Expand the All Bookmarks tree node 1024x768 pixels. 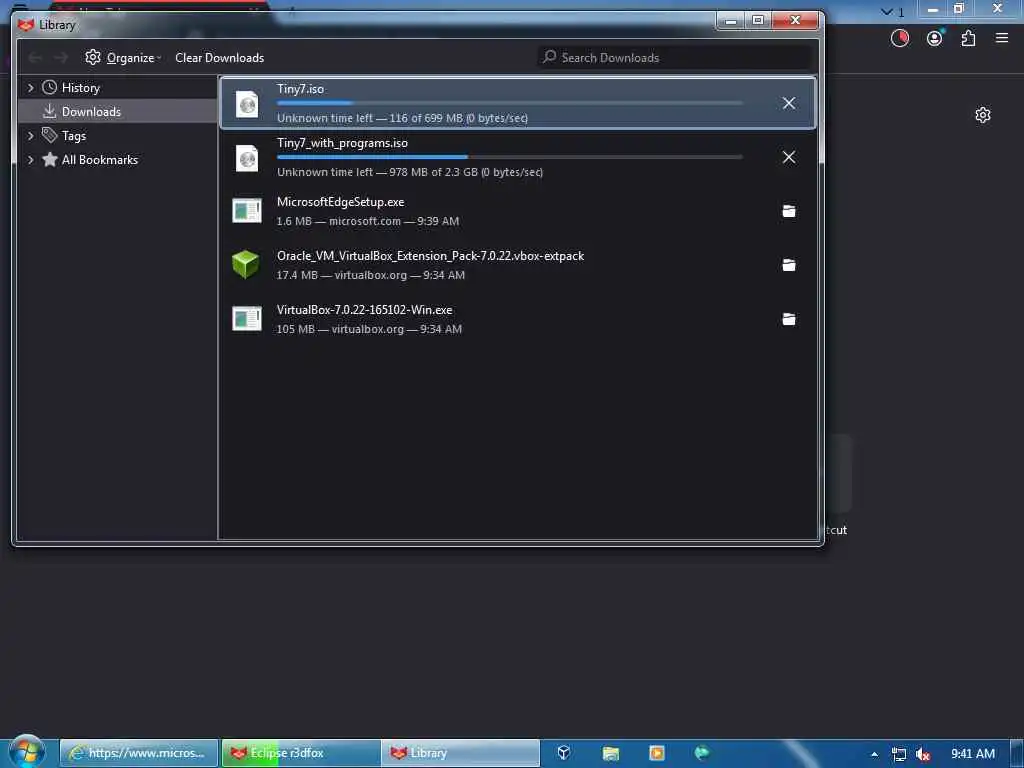(x=31, y=160)
